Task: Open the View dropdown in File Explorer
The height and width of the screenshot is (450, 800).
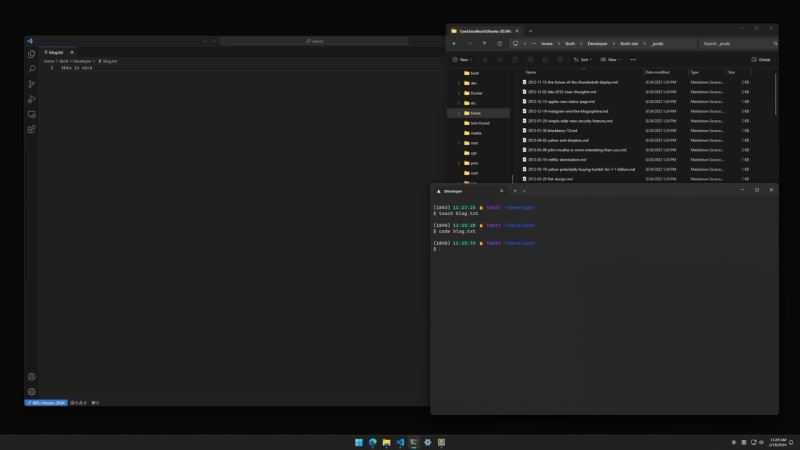Action: [x=612, y=60]
